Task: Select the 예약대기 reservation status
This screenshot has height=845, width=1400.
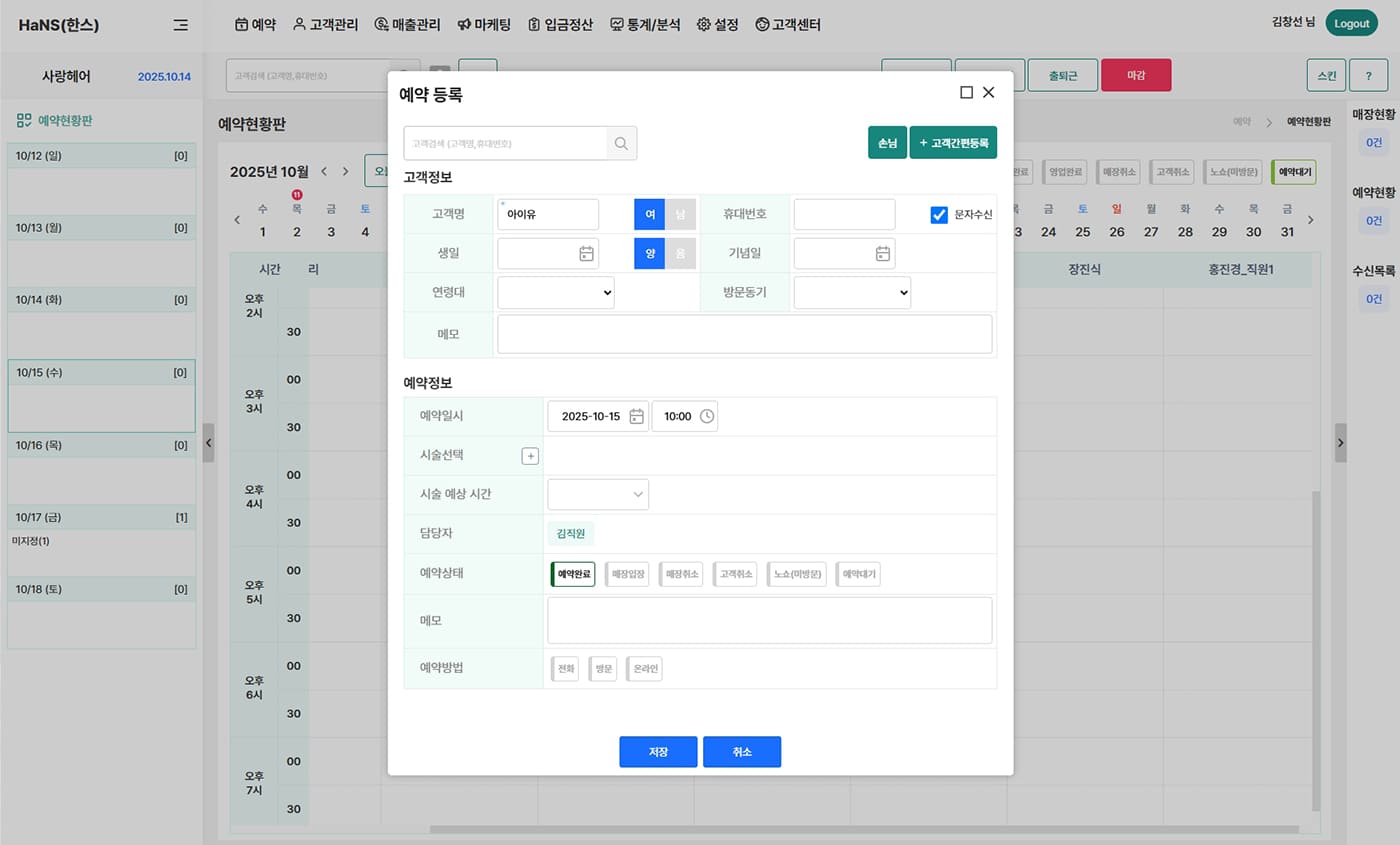Action: (859, 574)
